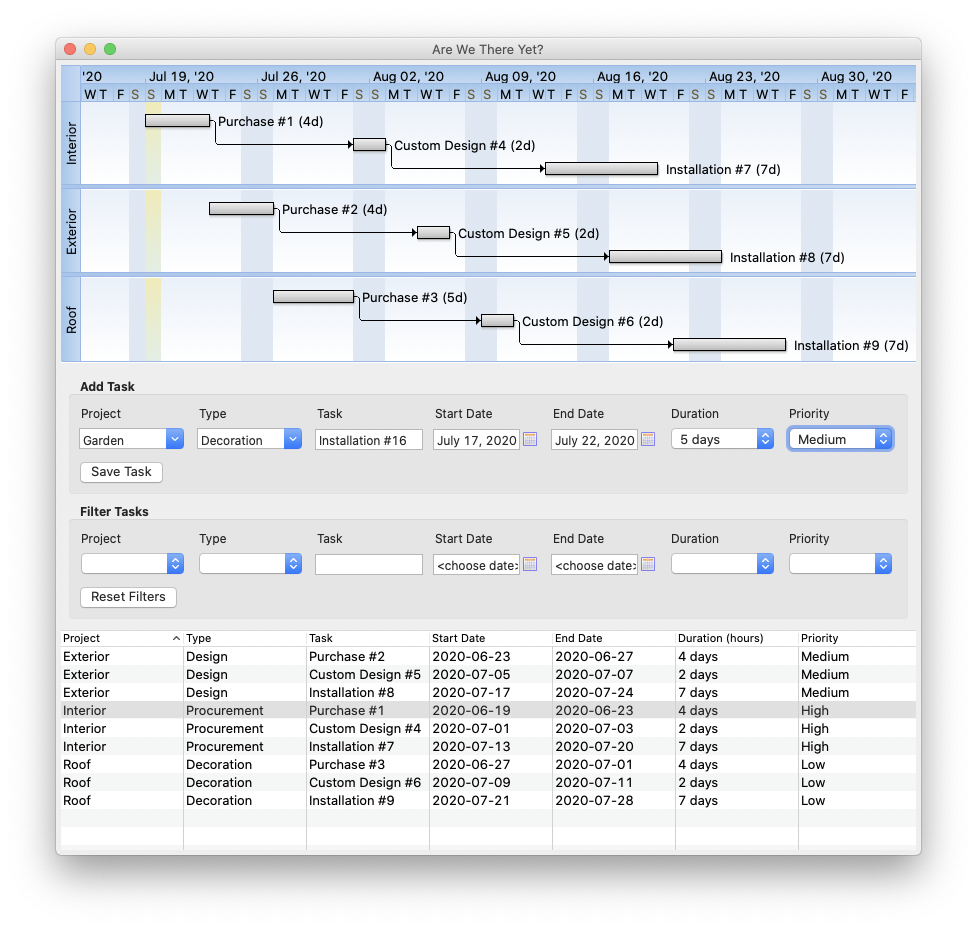Focus the Filter Tasks Task text field

coord(369,565)
